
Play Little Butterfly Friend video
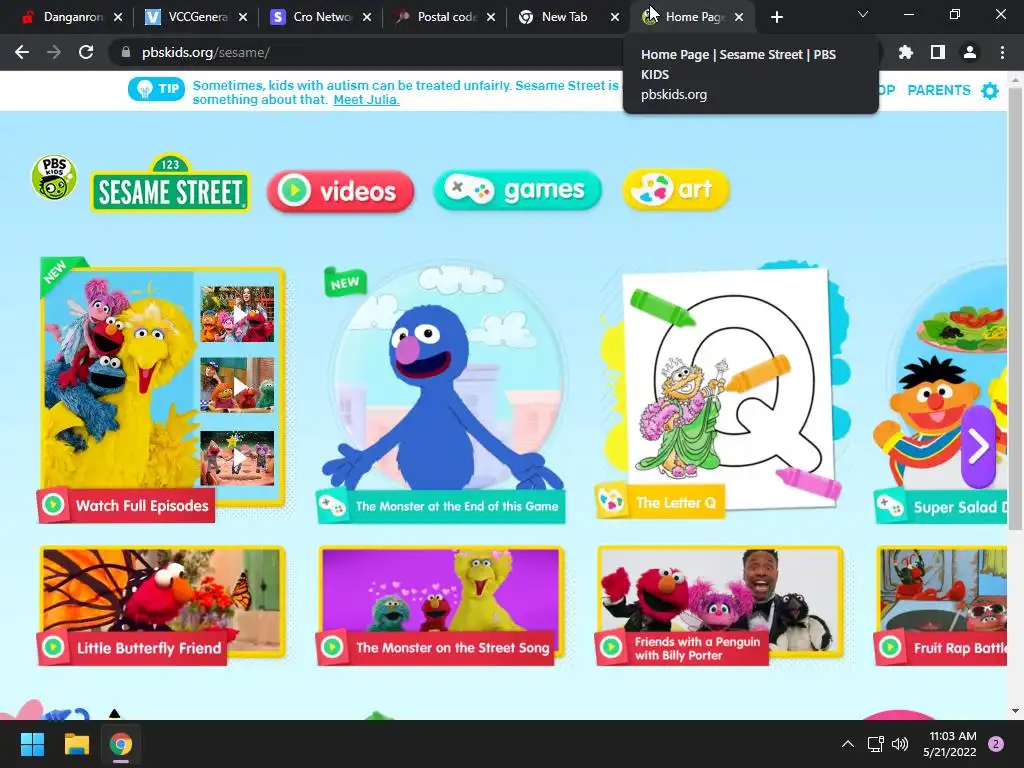pos(162,605)
